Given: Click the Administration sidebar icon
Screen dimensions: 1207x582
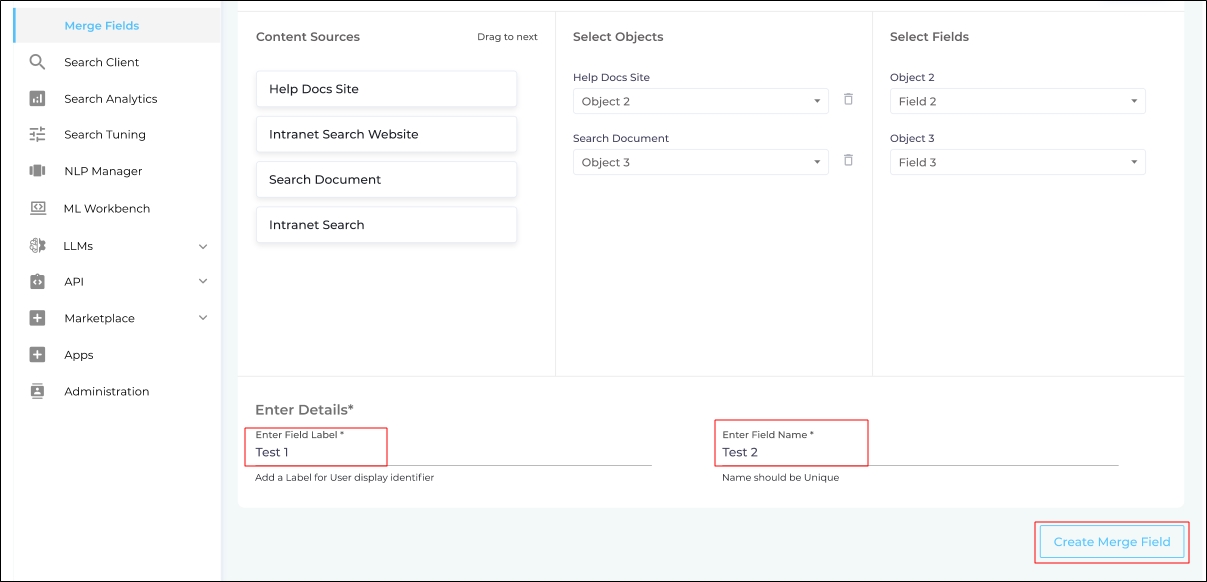Looking at the screenshot, I should coord(37,391).
